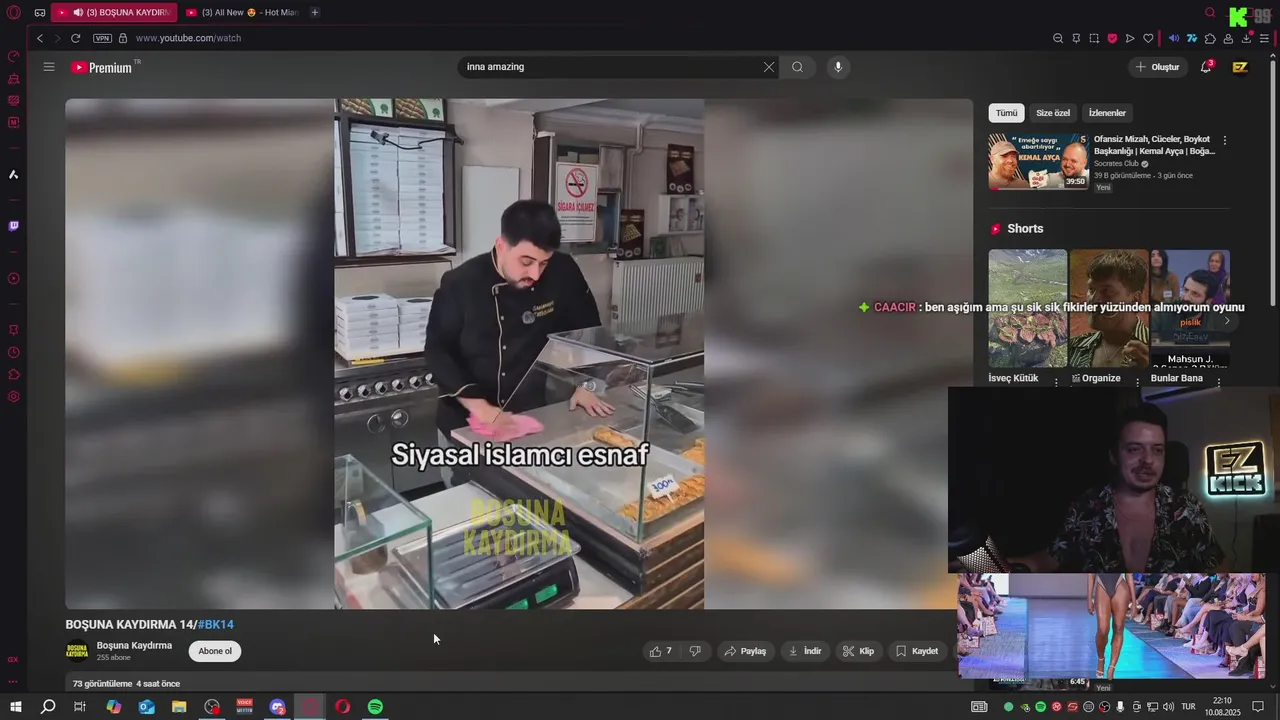Open the extensions puzzle piece menu

coord(1210,38)
